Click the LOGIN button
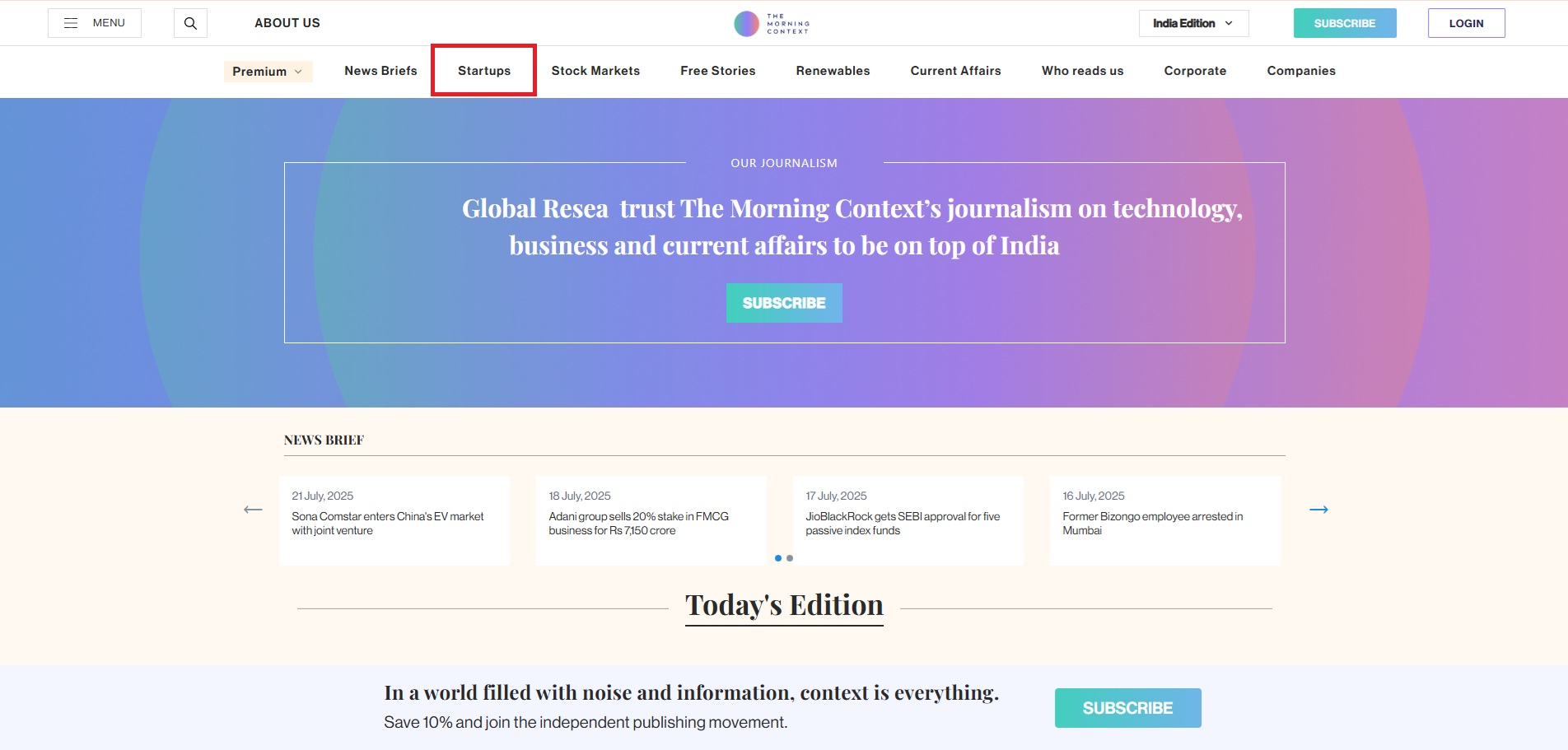The image size is (1568, 750). click(x=1466, y=23)
